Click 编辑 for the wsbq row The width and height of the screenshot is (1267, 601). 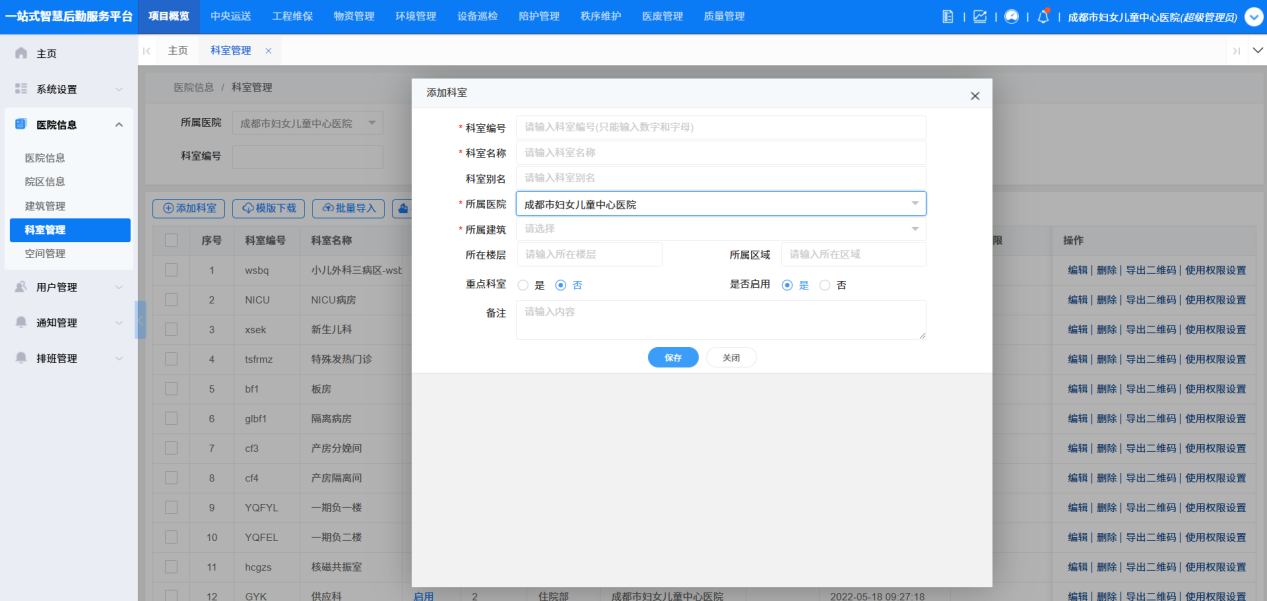click(x=1077, y=270)
